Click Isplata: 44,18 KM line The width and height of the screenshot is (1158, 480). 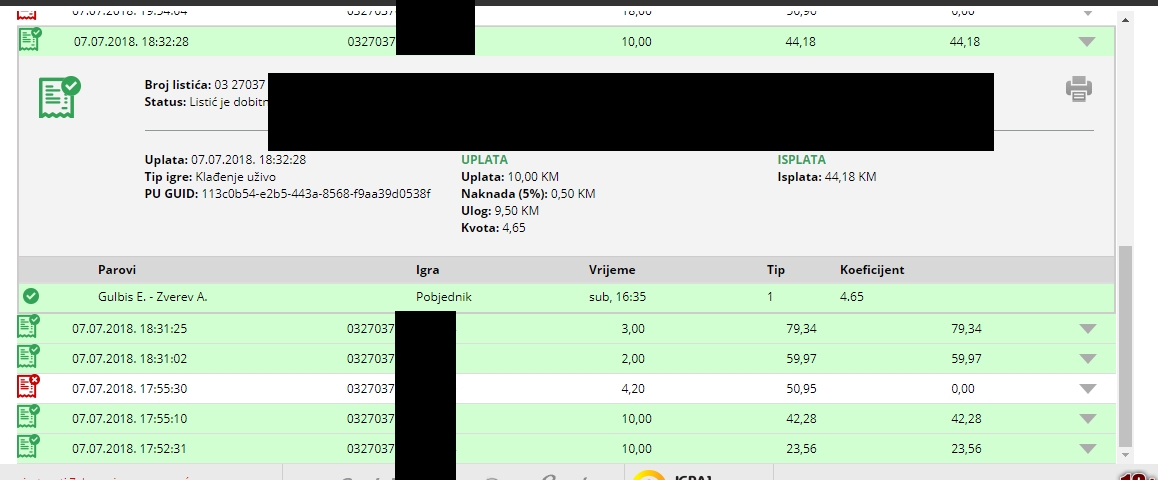[x=826, y=176]
